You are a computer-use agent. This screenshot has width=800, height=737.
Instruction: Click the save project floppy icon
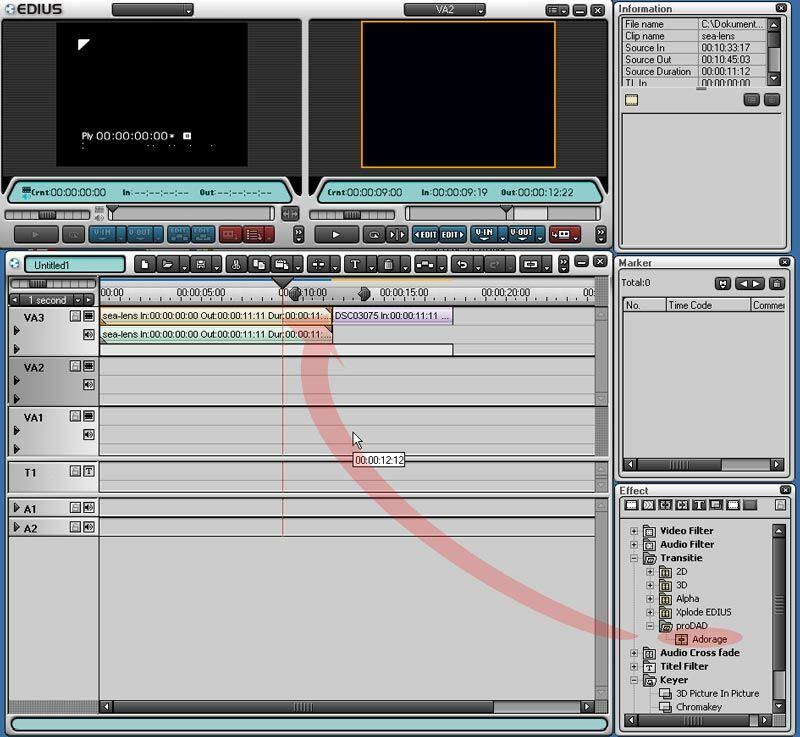(201, 264)
